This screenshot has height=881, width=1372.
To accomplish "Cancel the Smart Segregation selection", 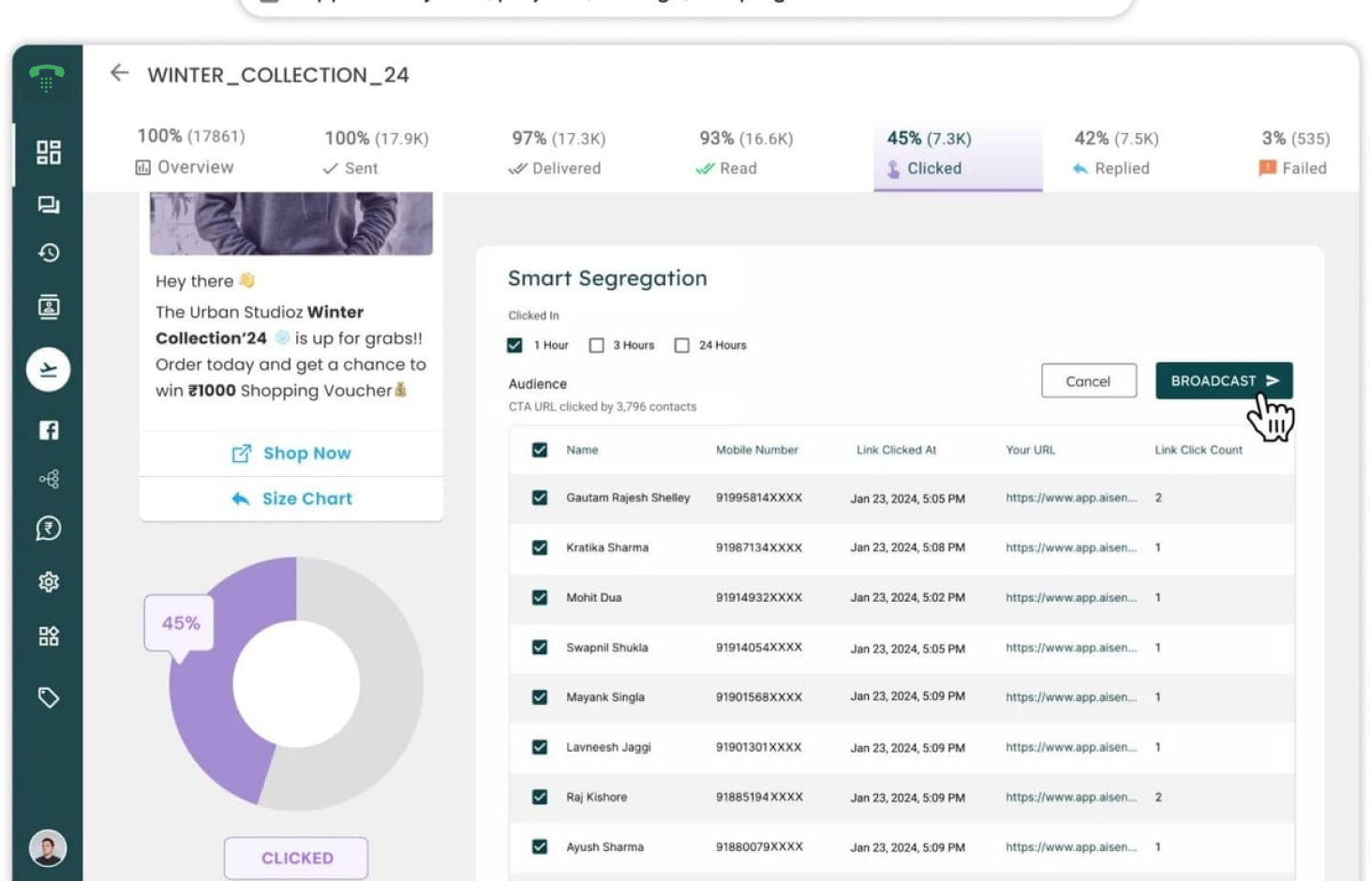I will click(1088, 381).
